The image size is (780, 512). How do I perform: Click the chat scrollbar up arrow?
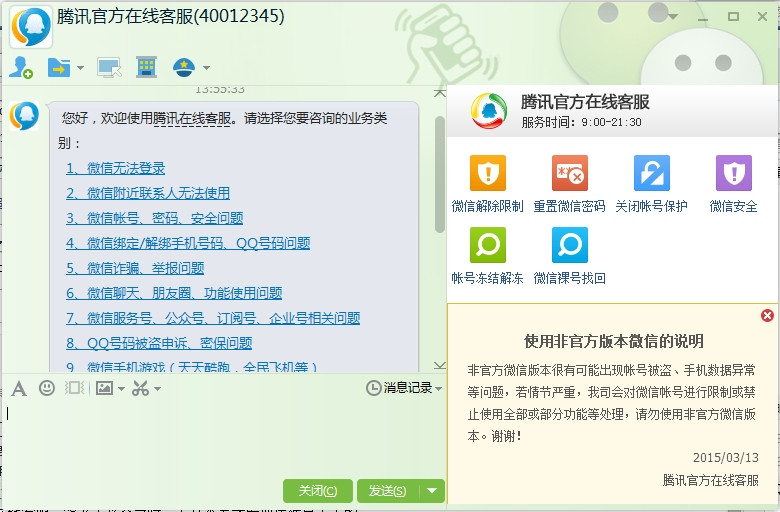click(x=440, y=93)
